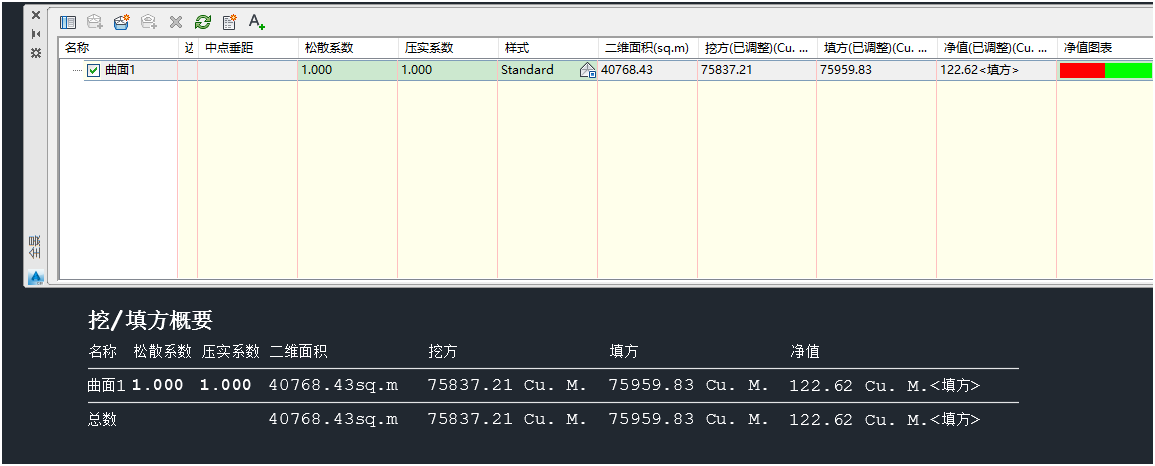This screenshot has height=466, width=1155.
Task: Select the 曲面1 row name
Action: tap(120, 71)
